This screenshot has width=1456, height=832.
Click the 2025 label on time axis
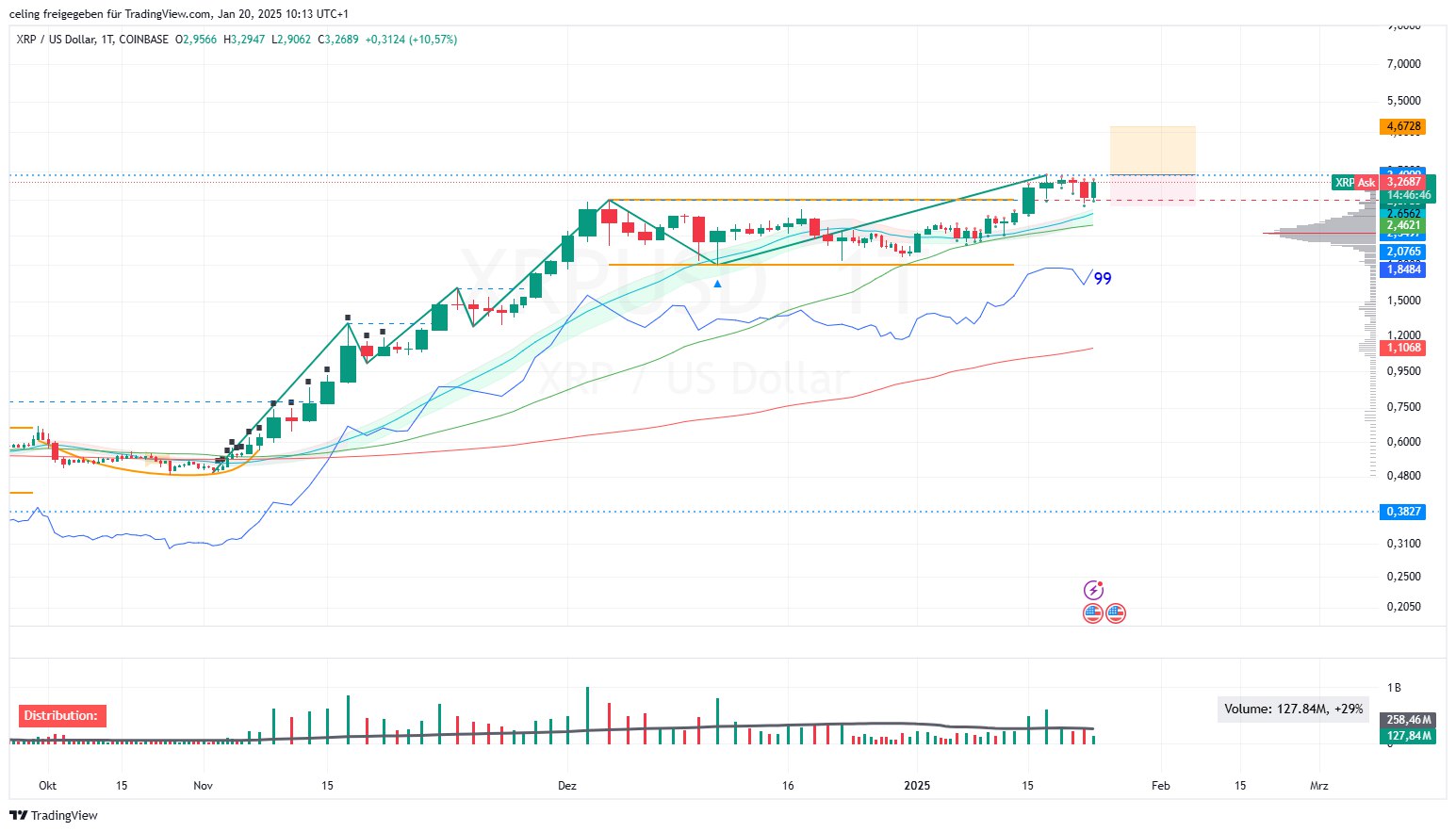click(916, 786)
